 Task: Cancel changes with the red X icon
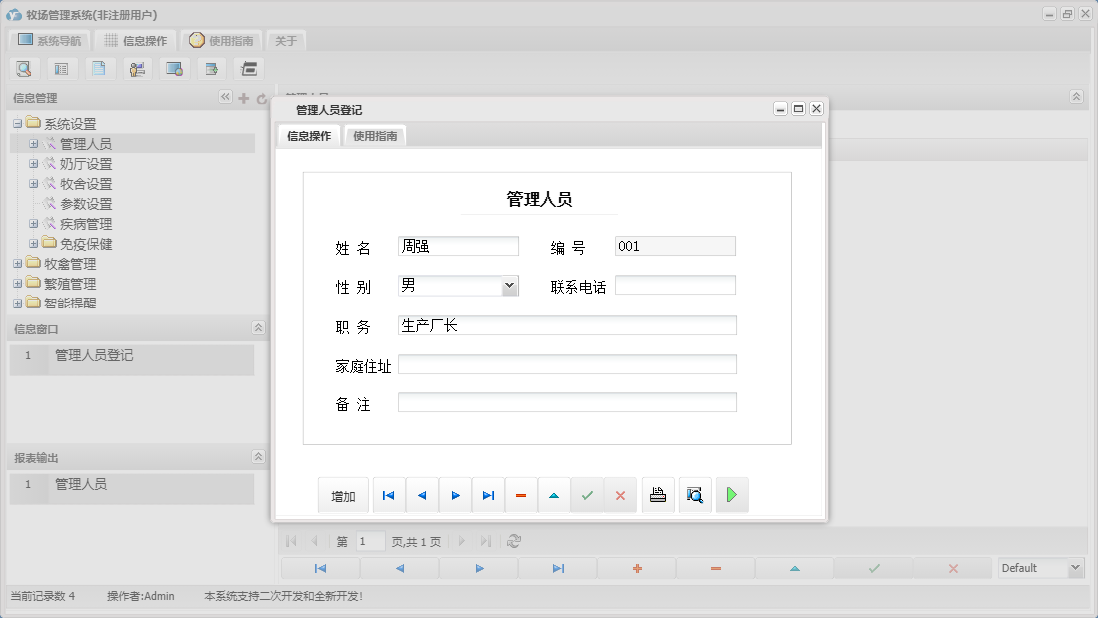pyautogui.click(x=620, y=494)
